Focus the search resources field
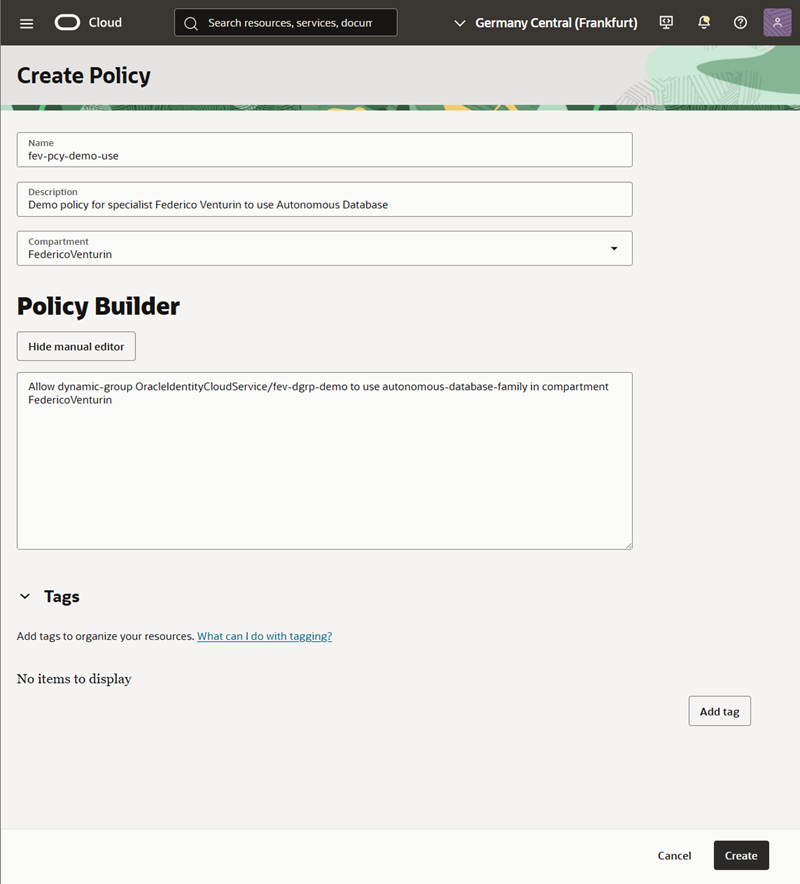Viewport: 800px width, 884px height. point(286,23)
